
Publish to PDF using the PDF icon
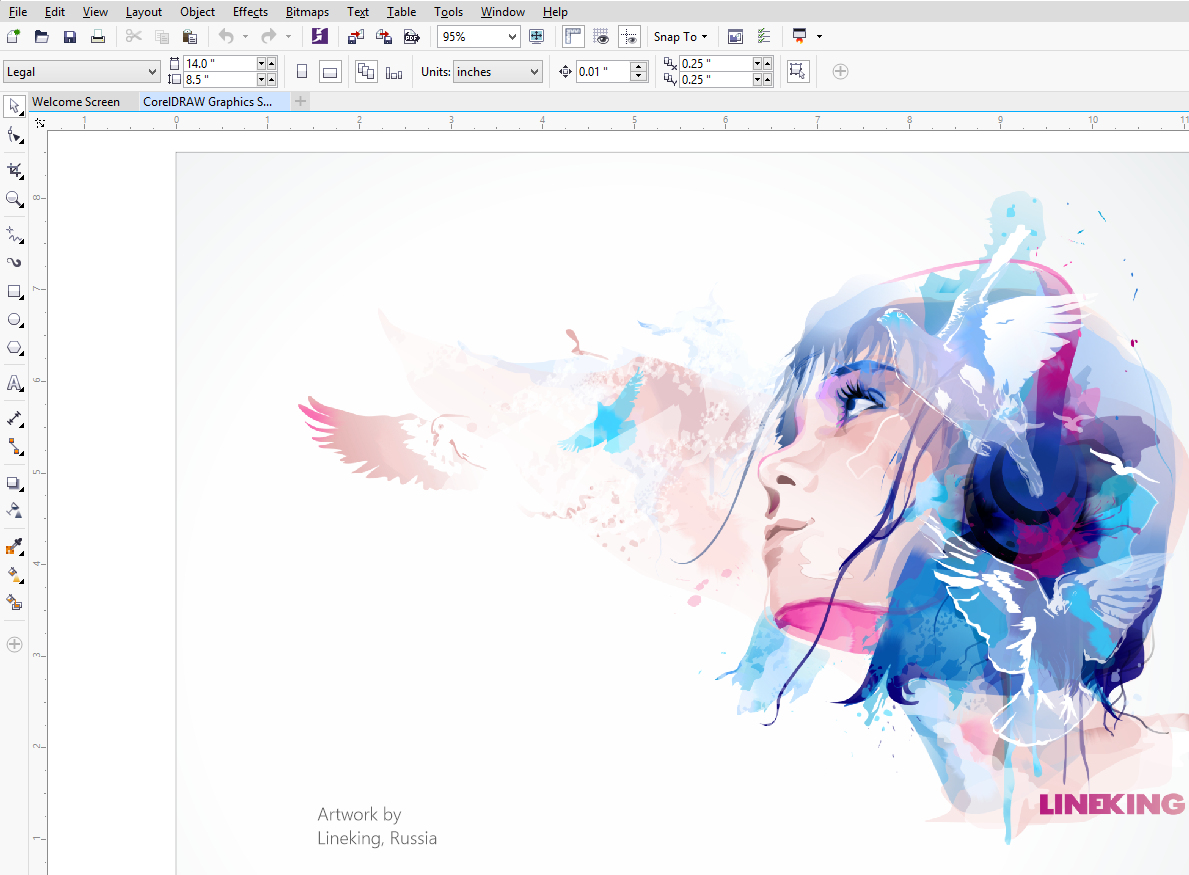point(412,36)
